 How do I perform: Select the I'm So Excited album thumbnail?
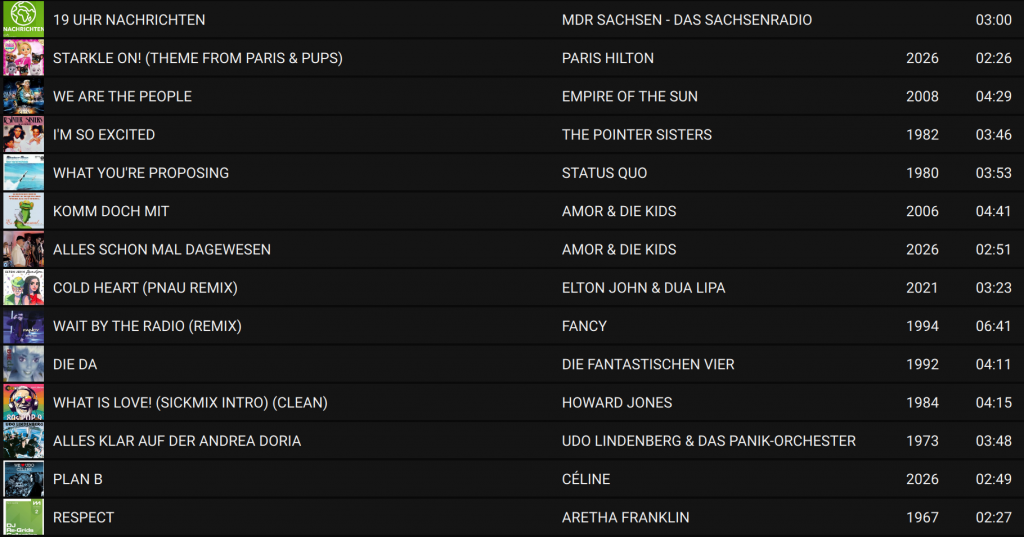(x=23, y=134)
